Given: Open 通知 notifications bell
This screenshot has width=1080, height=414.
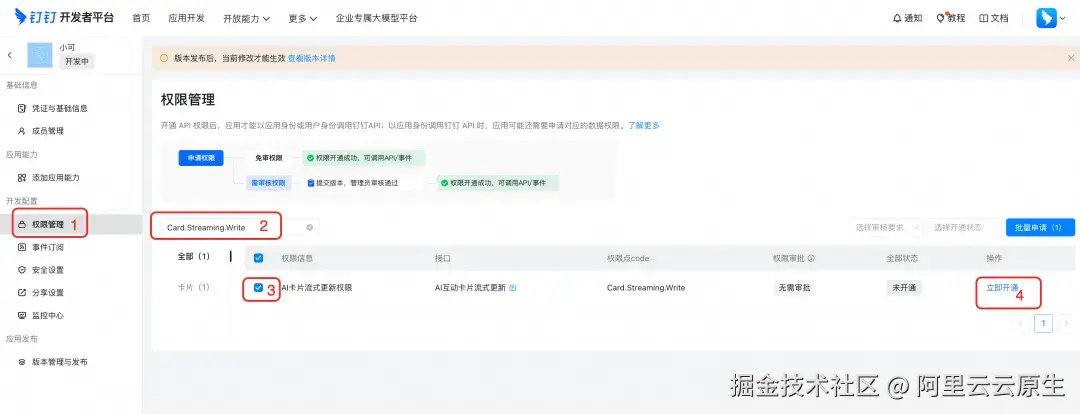Looking at the screenshot, I should pyautogui.click(x=907, y=19).
